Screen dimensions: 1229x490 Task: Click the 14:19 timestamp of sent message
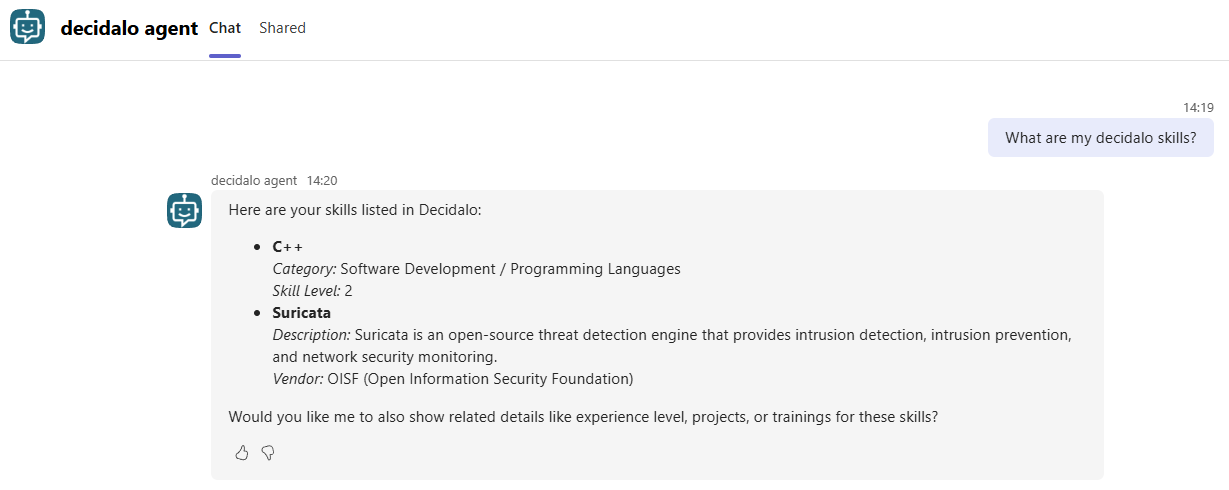click(1198, 107)
